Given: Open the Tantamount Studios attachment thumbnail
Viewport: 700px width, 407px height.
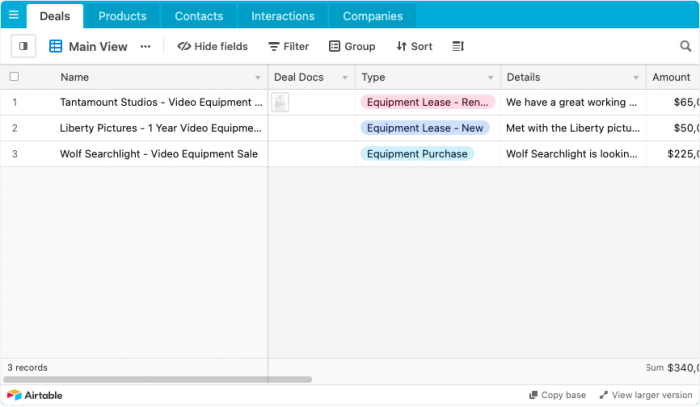Looking at the screenshot, I should 280,102.
